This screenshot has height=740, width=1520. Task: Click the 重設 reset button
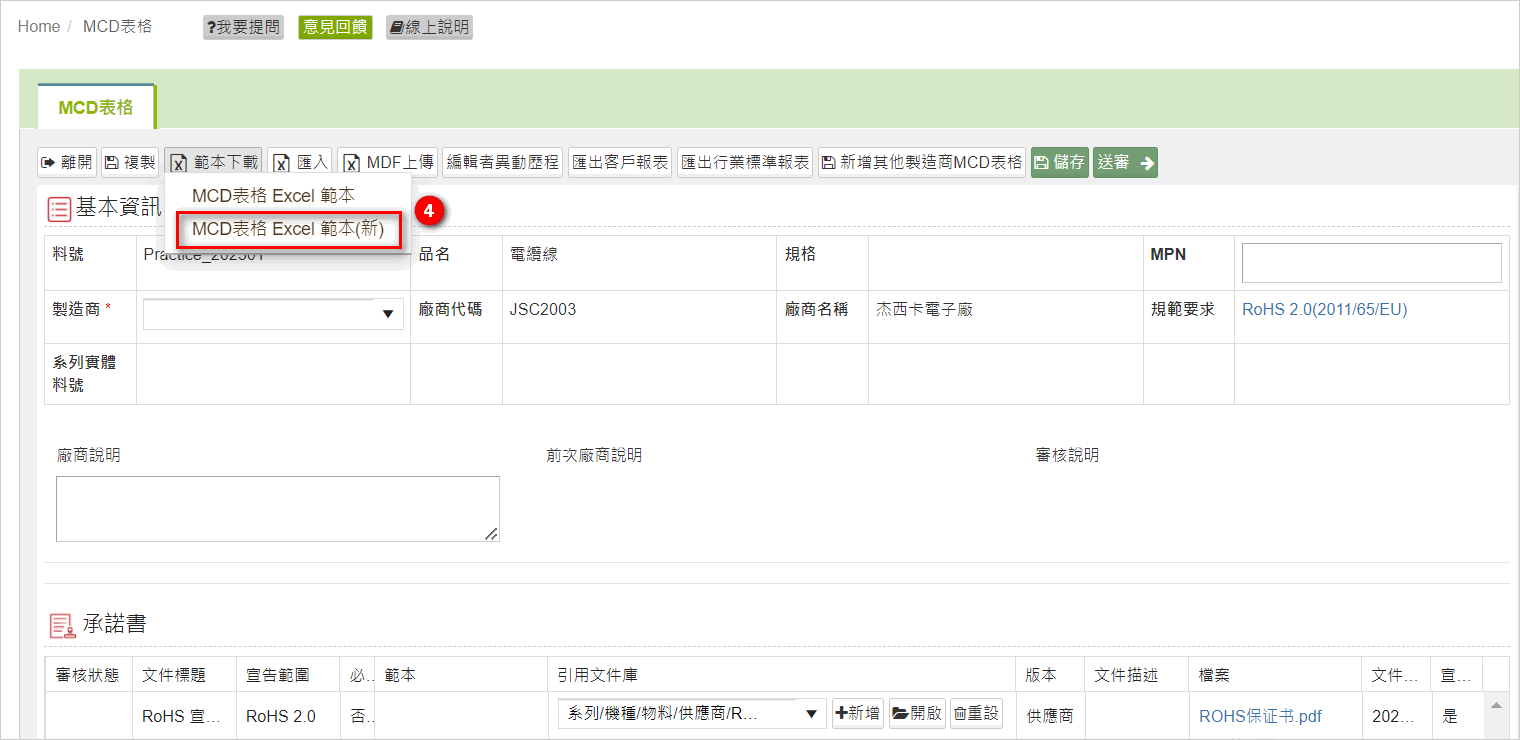point(976,713)
